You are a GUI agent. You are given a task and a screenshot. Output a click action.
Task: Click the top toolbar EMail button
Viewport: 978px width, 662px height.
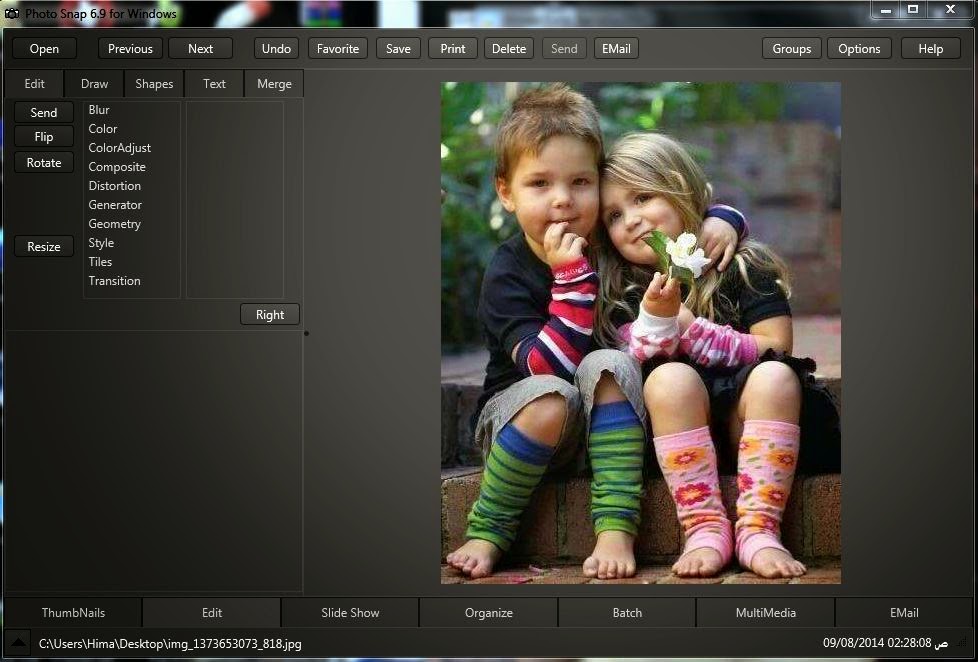click(616, 49)
